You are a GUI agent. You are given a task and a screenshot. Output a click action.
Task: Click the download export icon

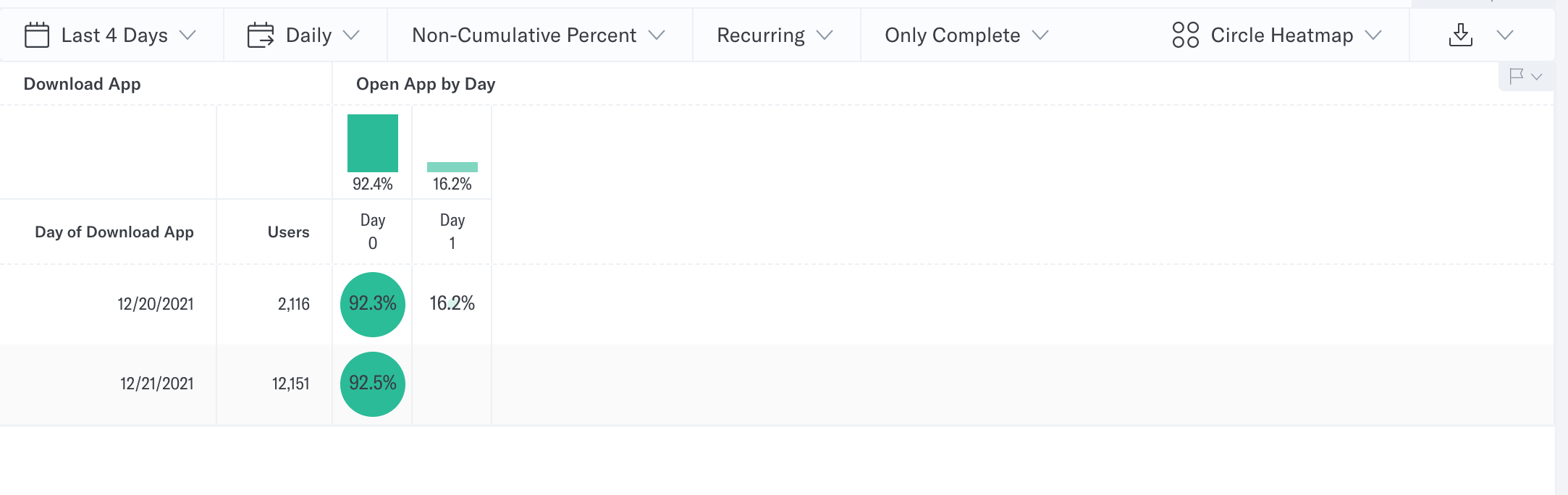[1461, 35]
